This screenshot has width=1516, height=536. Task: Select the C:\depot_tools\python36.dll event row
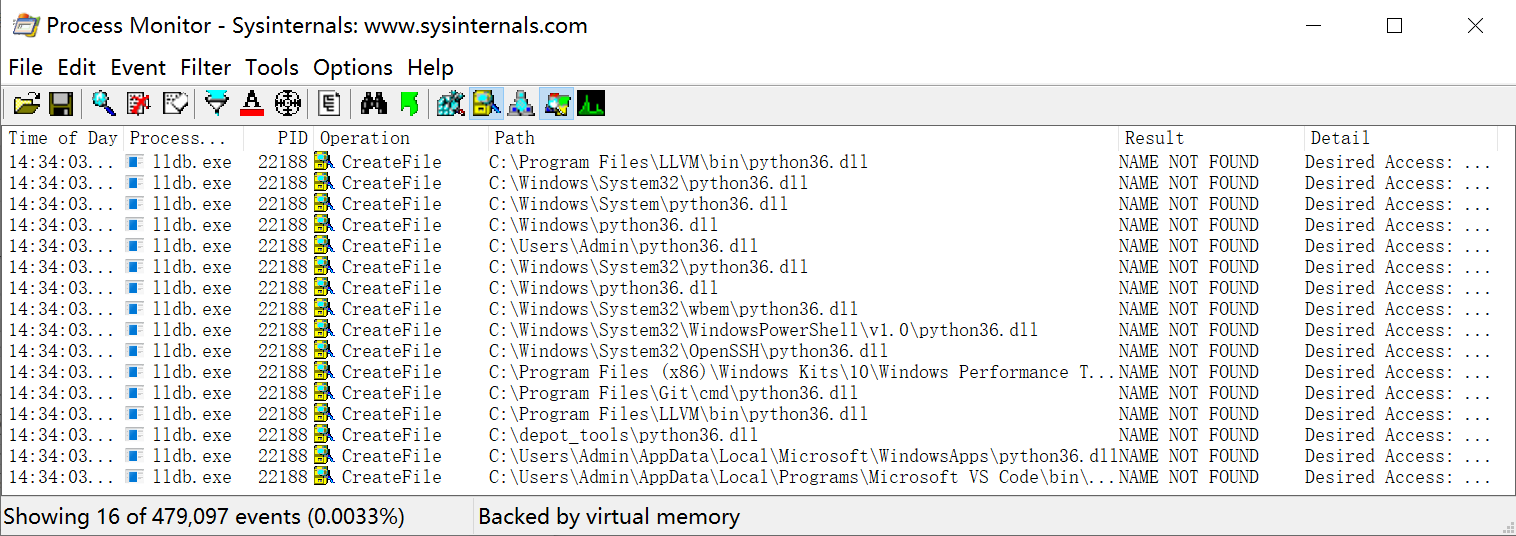click(758, 435)
